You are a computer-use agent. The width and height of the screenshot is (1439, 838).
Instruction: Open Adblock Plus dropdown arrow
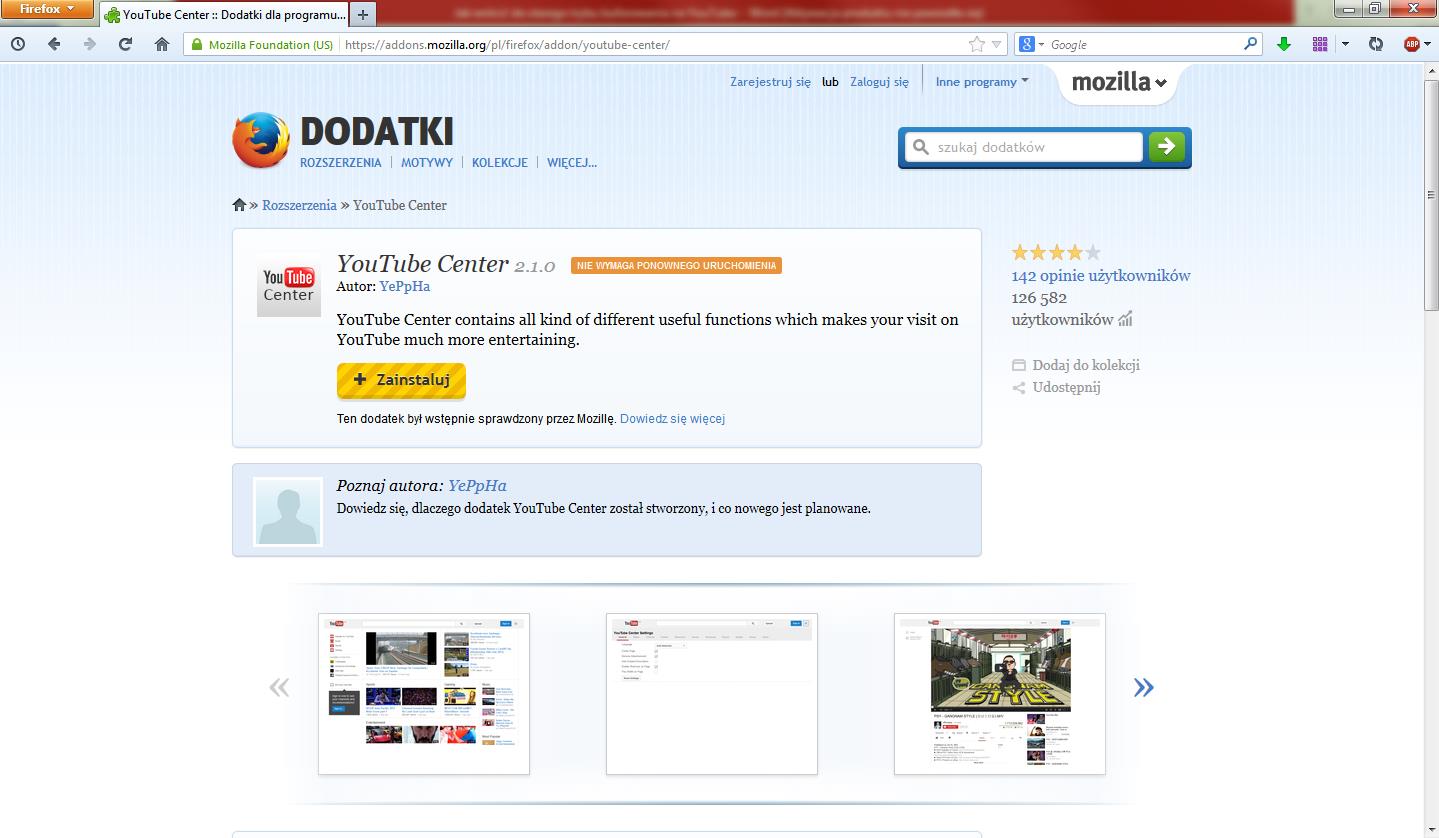pyautogui.click(x=1429, y=44)
